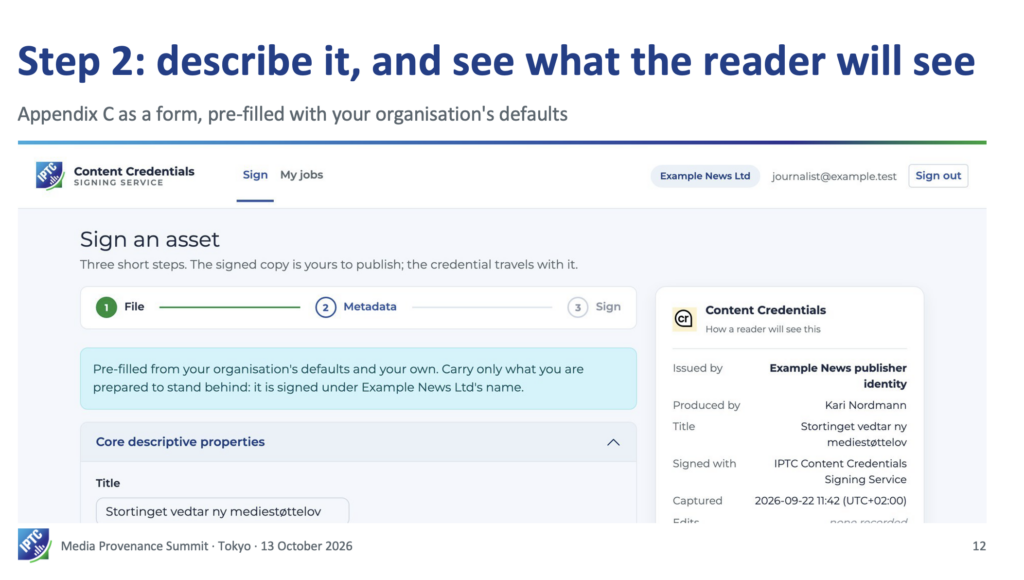The height and width of the screenshot is (580, 1024).
Task: Click the Example News Ltd organisation badge
Action: 705,176
